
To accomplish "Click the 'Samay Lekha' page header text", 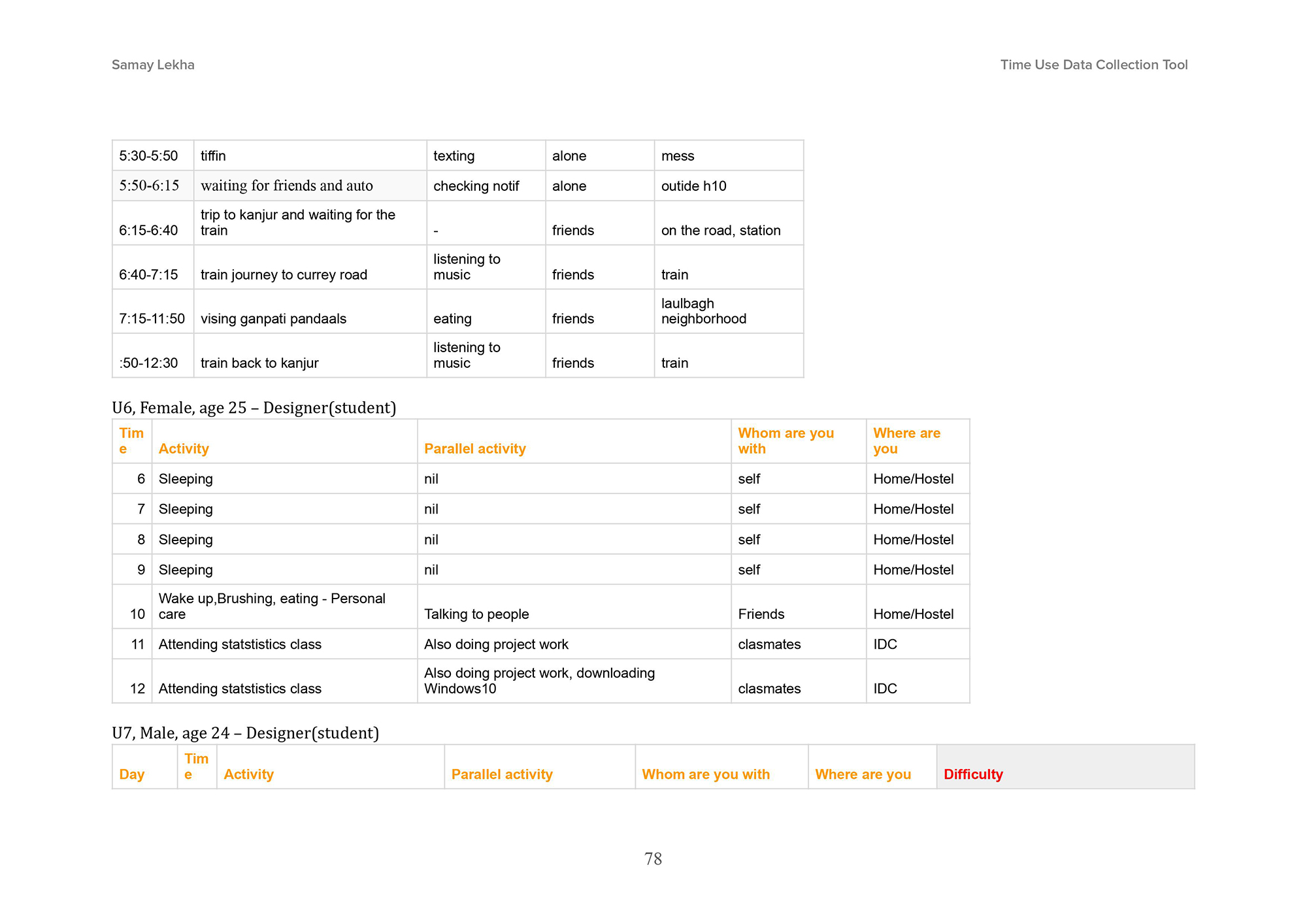I will (153, 65).
